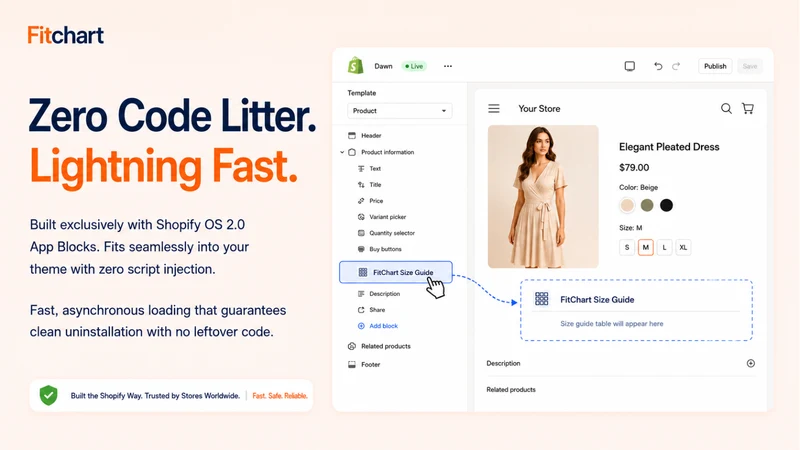Open the store hamburger menu icon

[494, 109]
